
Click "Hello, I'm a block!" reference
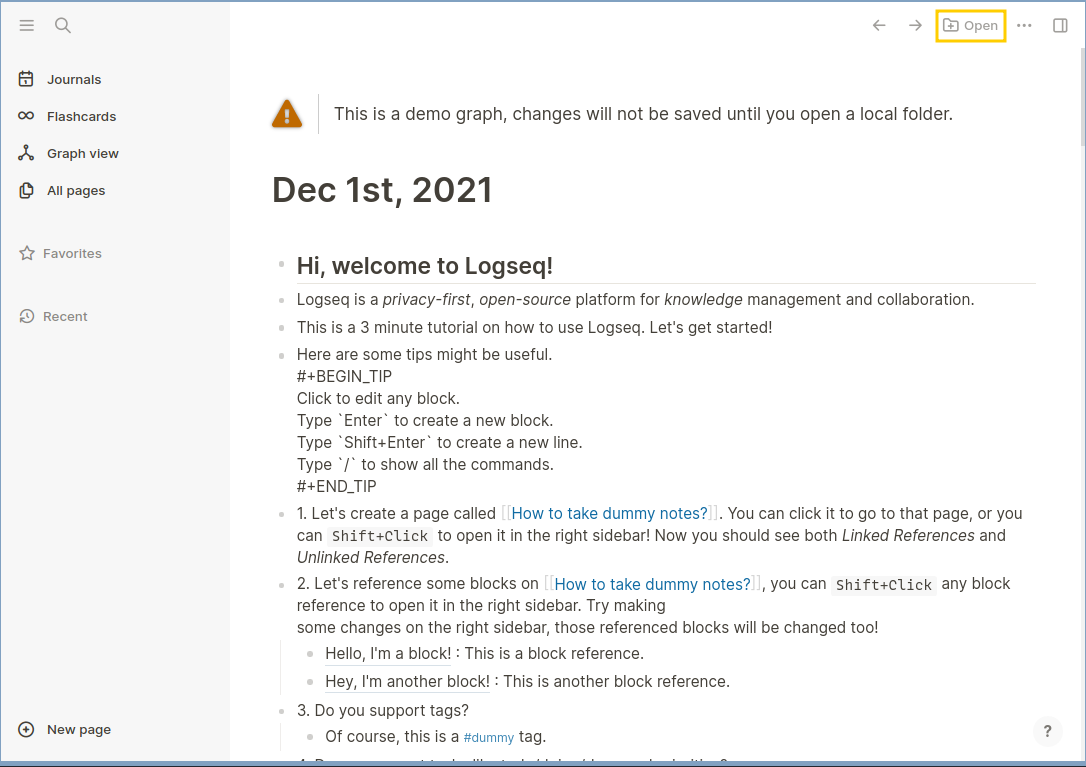pyautogui.click(x=388, y=653)
